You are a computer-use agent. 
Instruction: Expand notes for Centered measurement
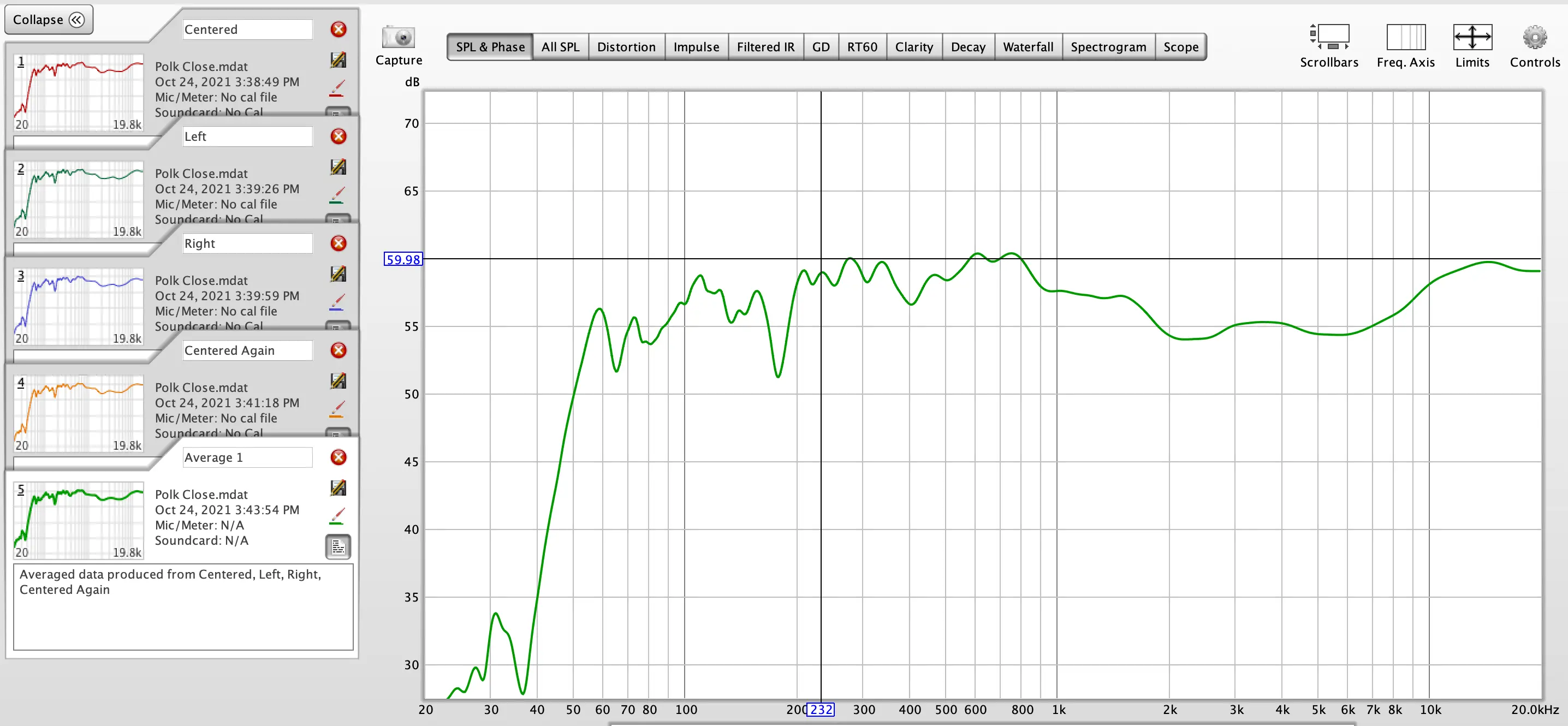click(338, 112)
